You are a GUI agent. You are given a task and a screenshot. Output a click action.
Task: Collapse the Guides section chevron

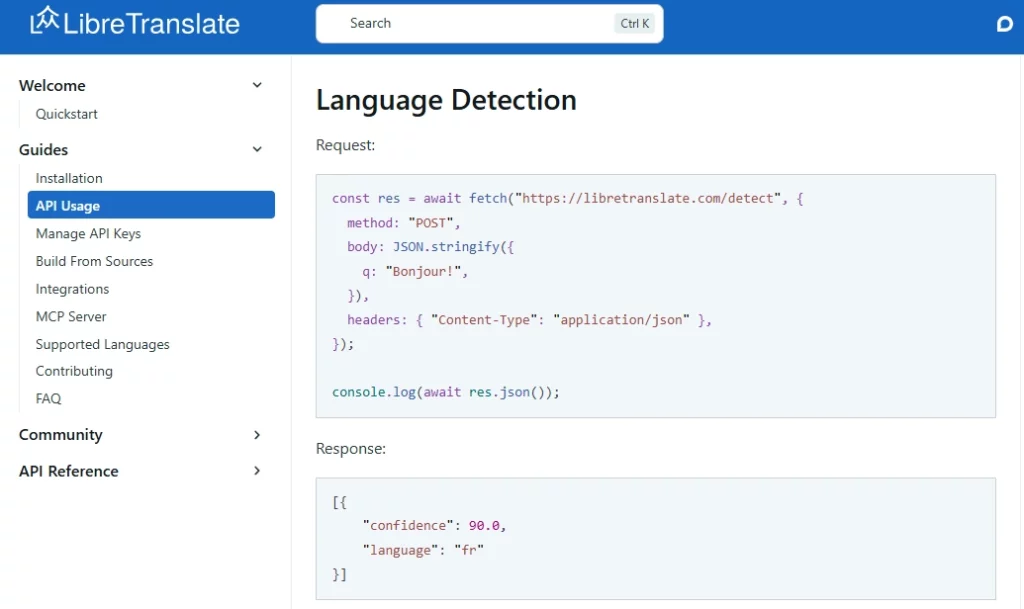(x=257, y=149)
